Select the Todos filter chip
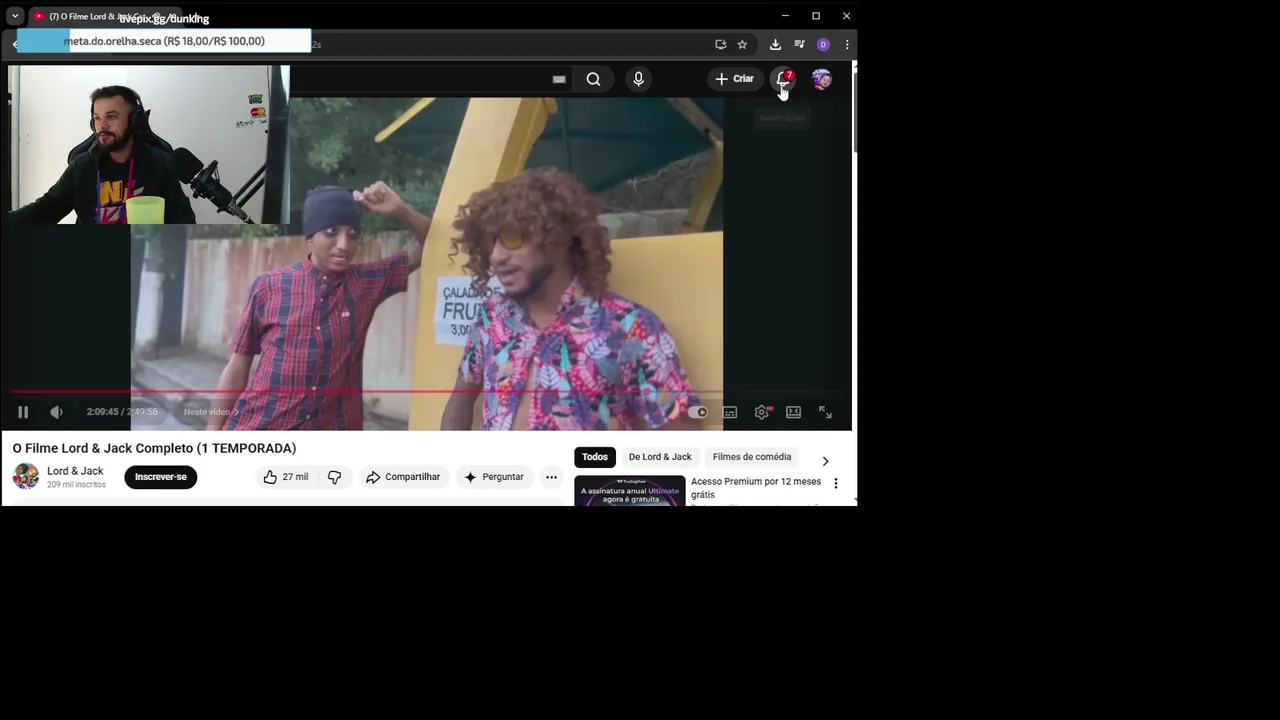Screen dimensions: 1280x720 [595, 457]
